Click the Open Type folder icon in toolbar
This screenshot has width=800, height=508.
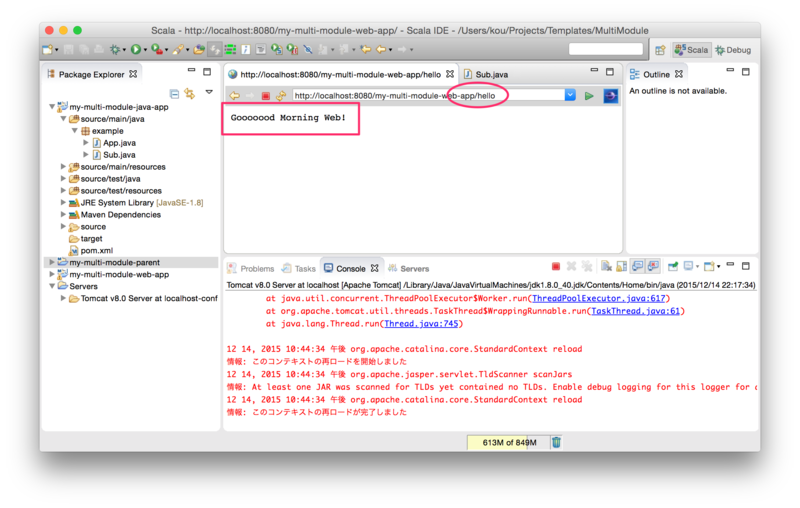pyautogui.click(x=199, y=49)
